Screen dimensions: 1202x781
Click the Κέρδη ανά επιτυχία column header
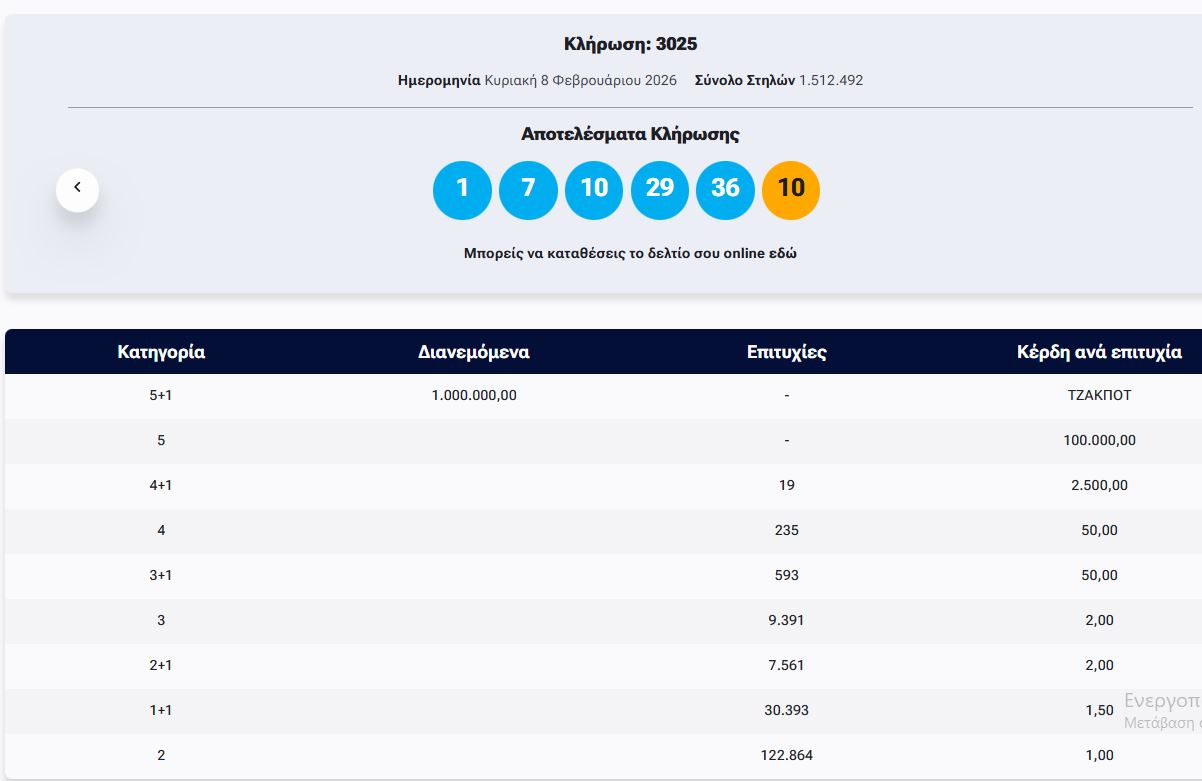(1099, 352)
